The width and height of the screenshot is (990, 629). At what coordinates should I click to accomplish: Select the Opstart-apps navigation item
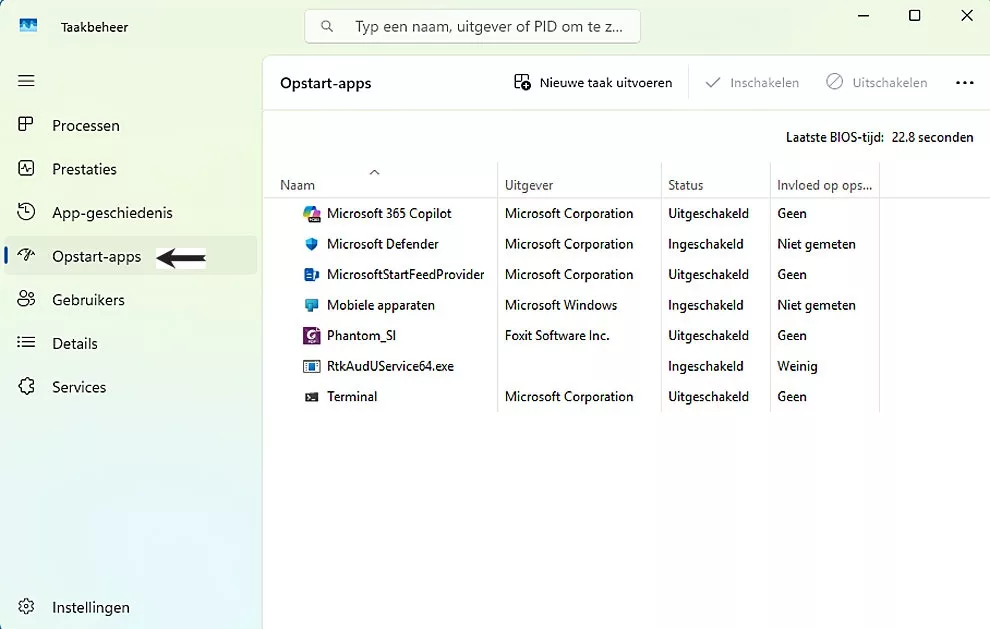point(131,256)
